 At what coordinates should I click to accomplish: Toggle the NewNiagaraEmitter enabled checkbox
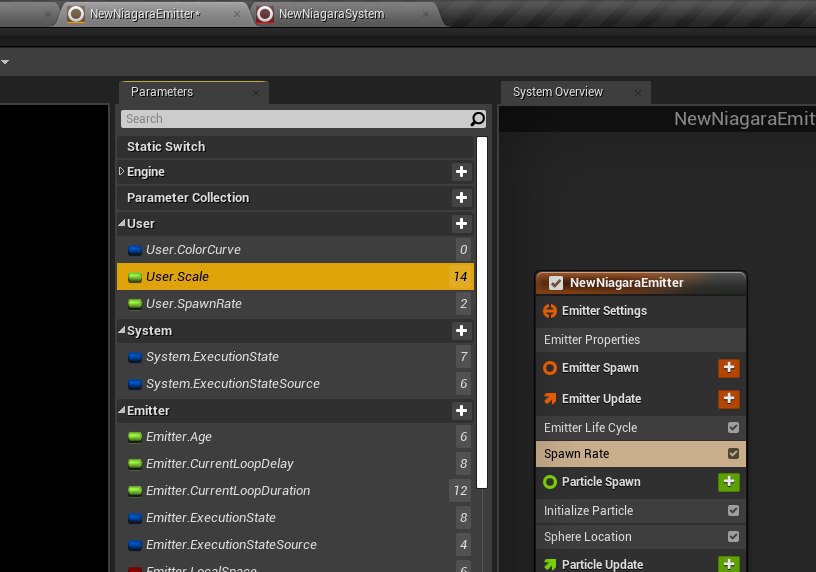(x=556, y=283)
